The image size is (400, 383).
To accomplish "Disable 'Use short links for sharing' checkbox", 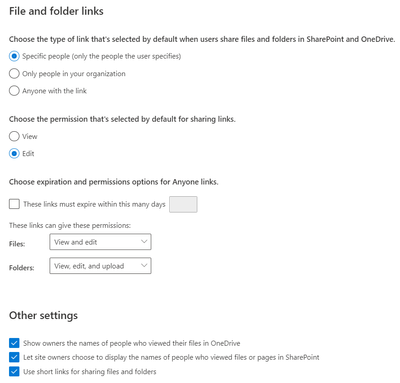I will click(14, 371).
